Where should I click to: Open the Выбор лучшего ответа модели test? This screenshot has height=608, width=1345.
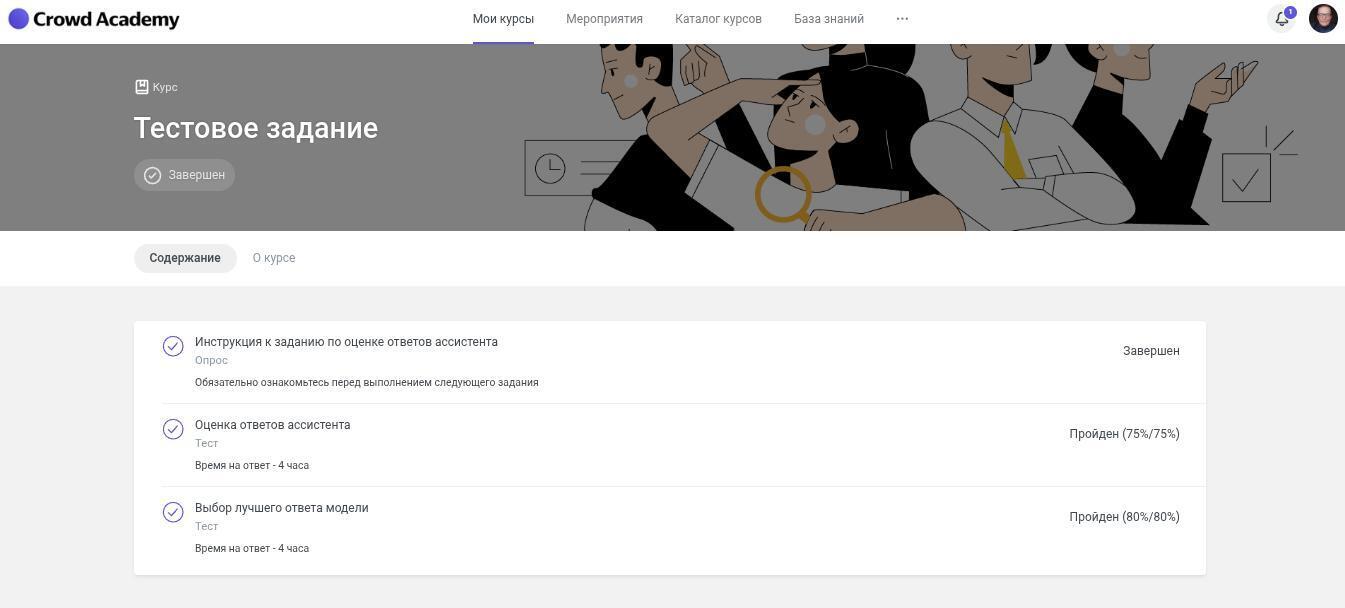click(281, 508)
